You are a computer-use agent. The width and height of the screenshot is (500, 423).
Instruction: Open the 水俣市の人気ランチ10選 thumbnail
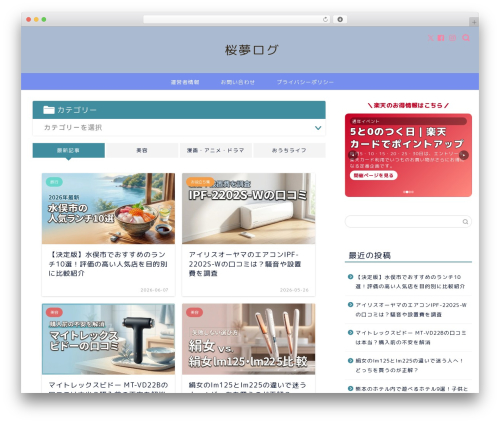pyautogui.click(x=108, y=208)
